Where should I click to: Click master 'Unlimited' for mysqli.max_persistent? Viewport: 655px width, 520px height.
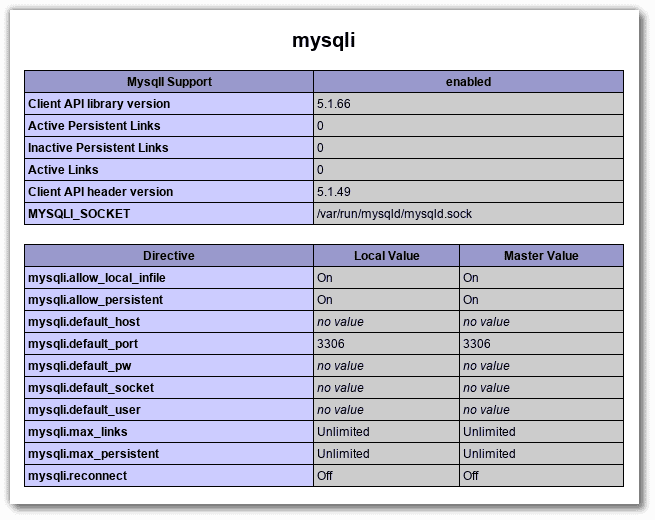(x=489, y=454)
